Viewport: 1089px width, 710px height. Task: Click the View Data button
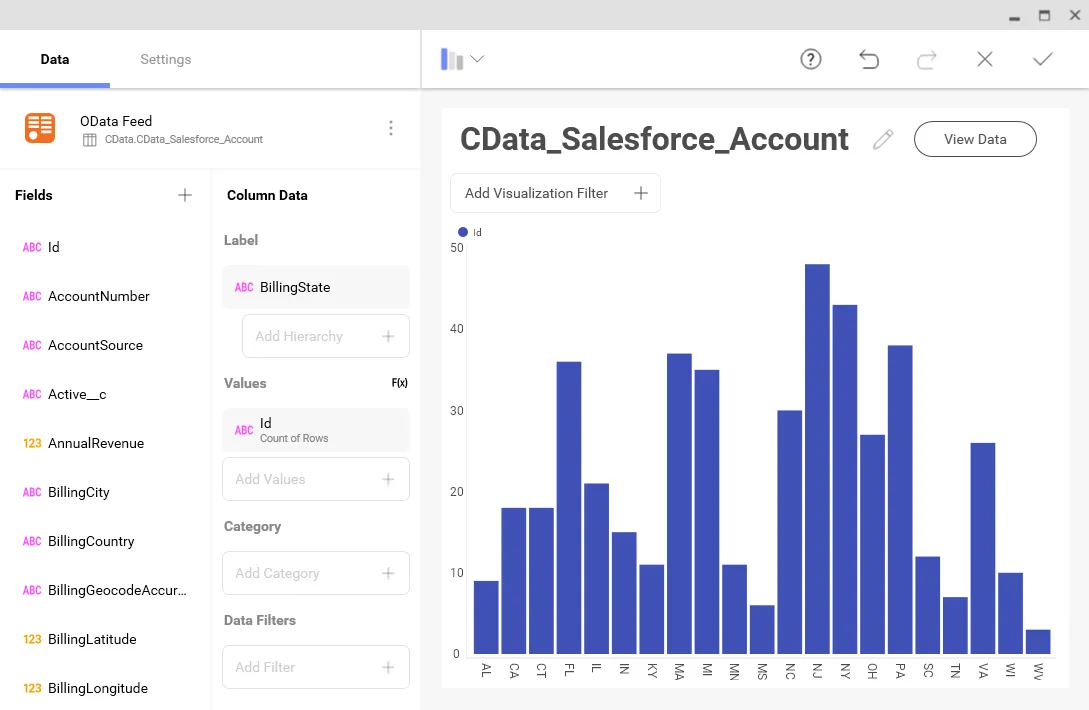[x=975, y=139]
